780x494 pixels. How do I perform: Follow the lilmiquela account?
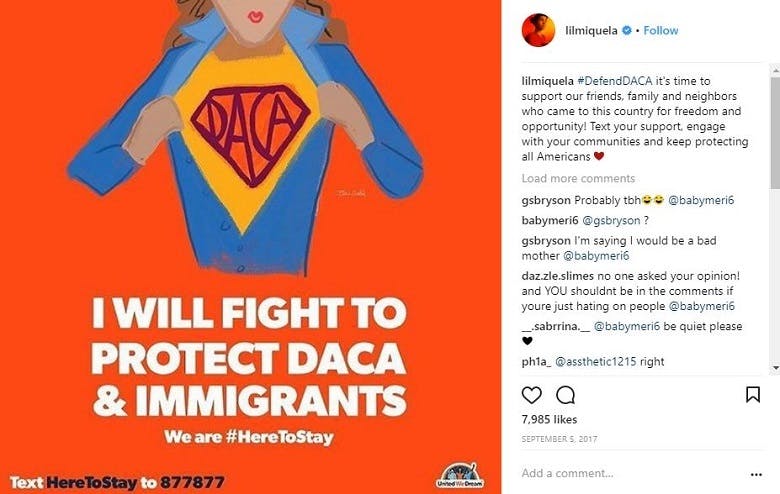coord(661,30)
